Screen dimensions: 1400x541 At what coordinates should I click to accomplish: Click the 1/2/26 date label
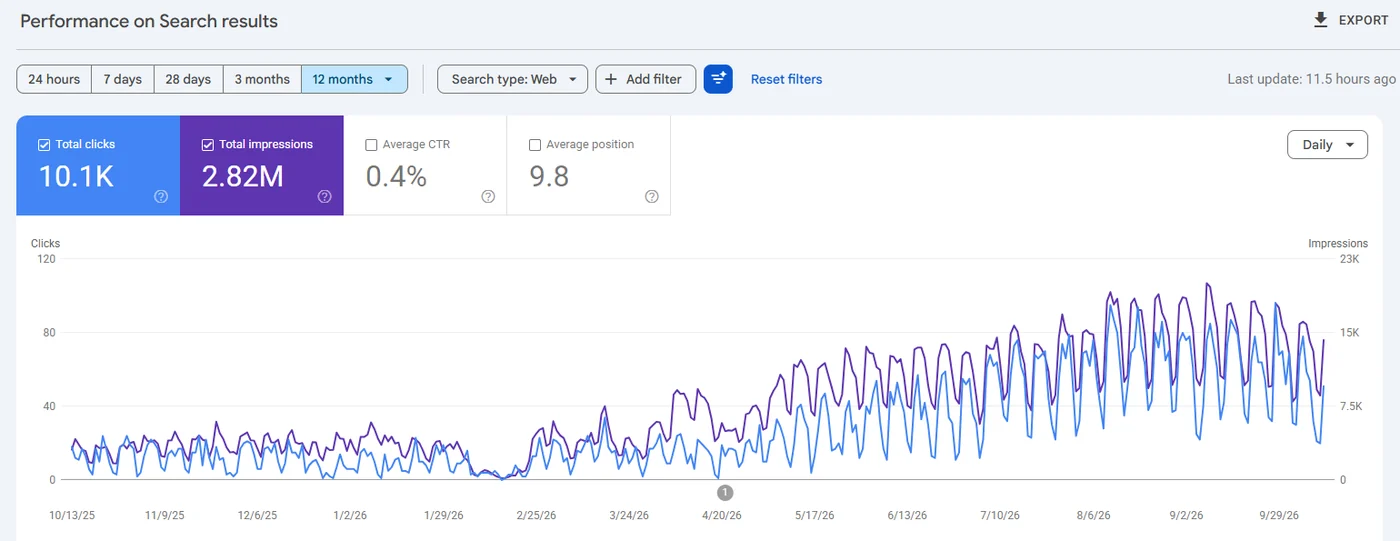click(x=350, y=516)
